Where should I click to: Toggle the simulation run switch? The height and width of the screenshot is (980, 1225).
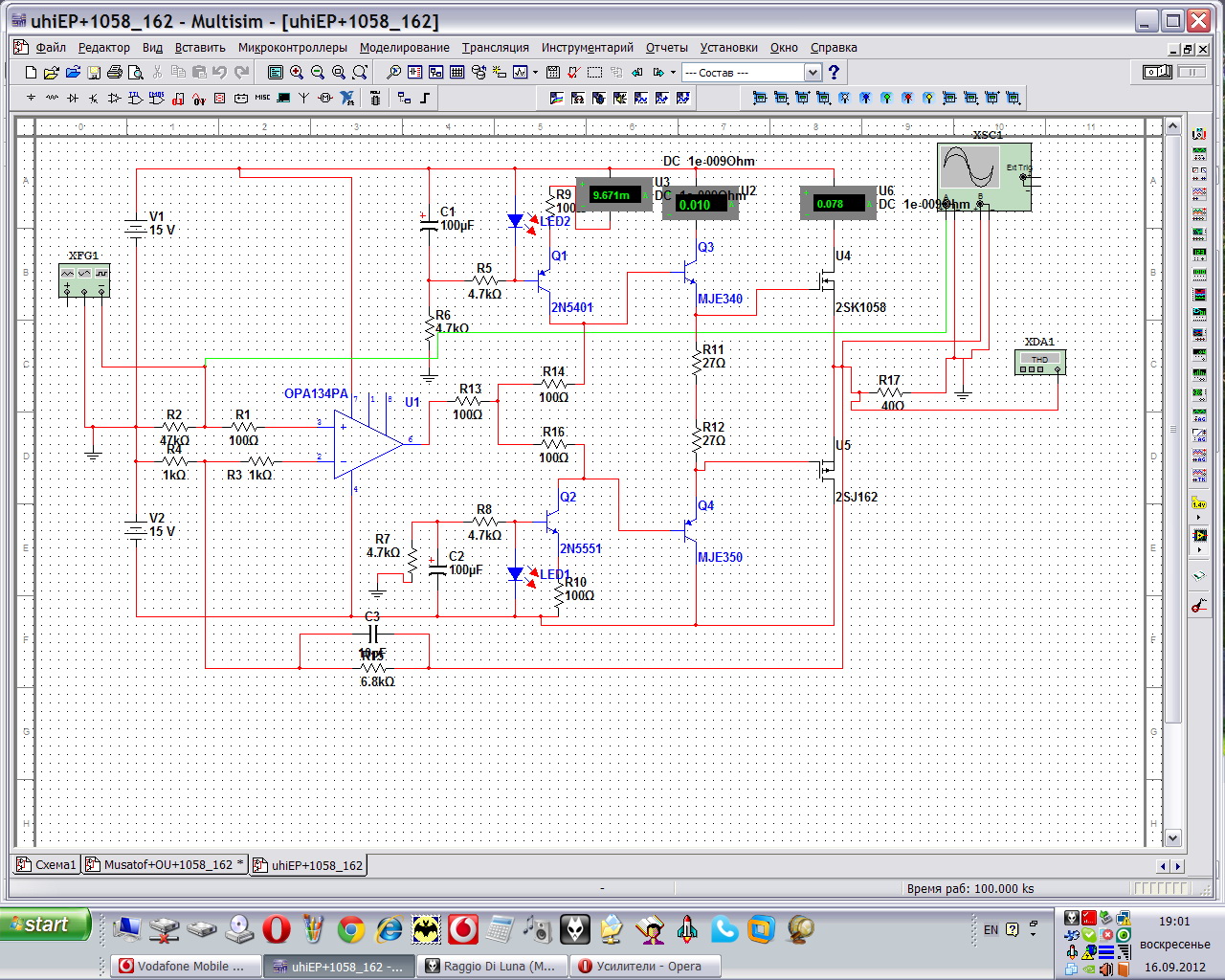point(1157,72)
